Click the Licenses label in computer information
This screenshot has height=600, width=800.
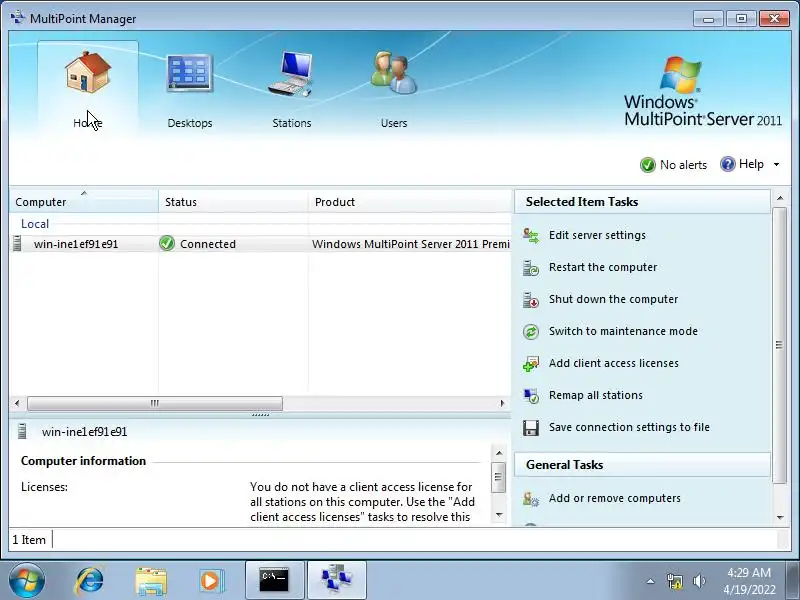click(x=44, y=487)
